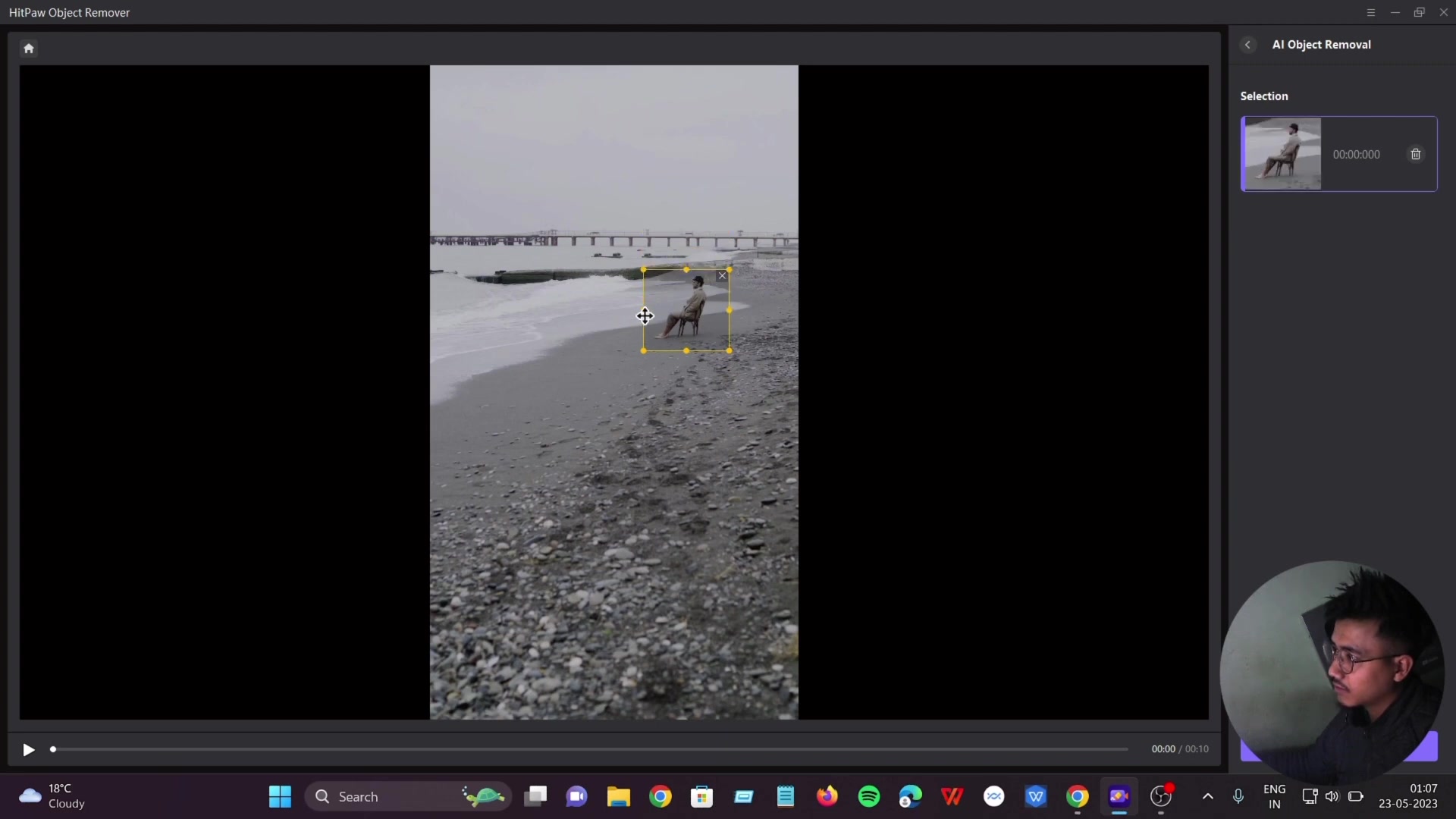Open File Explorer from taskbar
The image size is (1456, 819).
[619, 796]
